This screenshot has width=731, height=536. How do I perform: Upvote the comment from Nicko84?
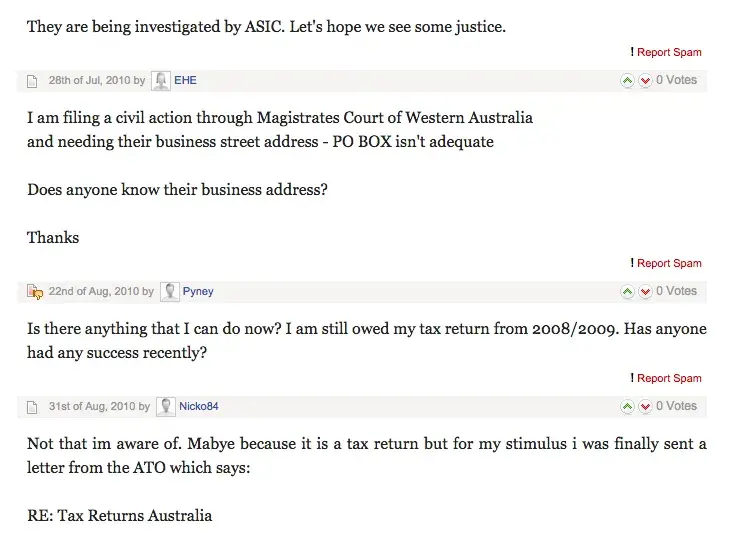(x=627, y=407)
